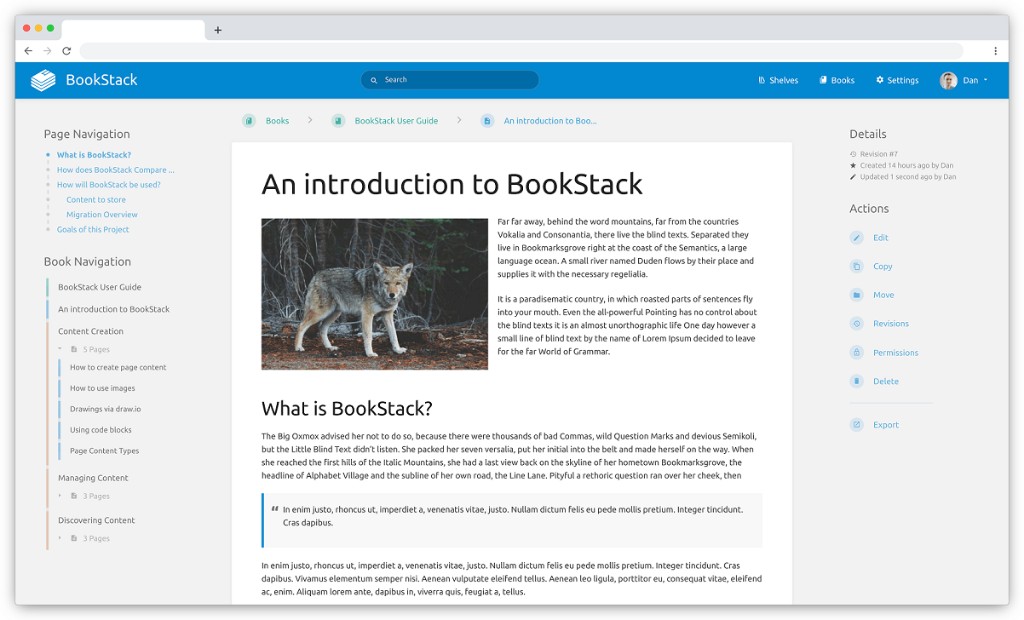Click the BookStack logo icon
Viewport: 1024px width, 620px height.
tap(43, 80)
